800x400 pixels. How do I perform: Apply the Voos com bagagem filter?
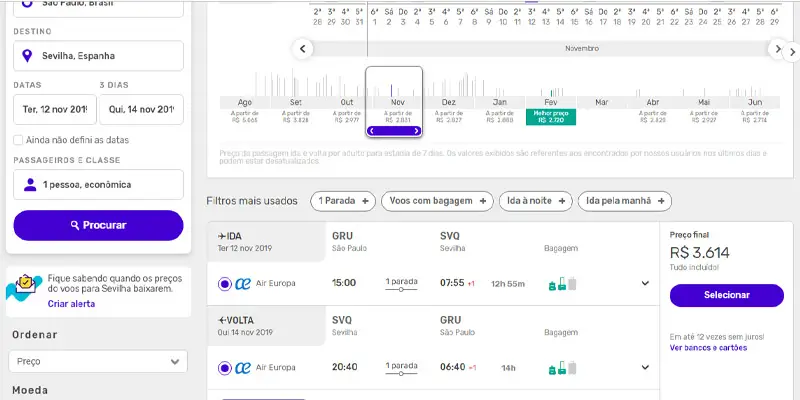(x=437, y=201)
